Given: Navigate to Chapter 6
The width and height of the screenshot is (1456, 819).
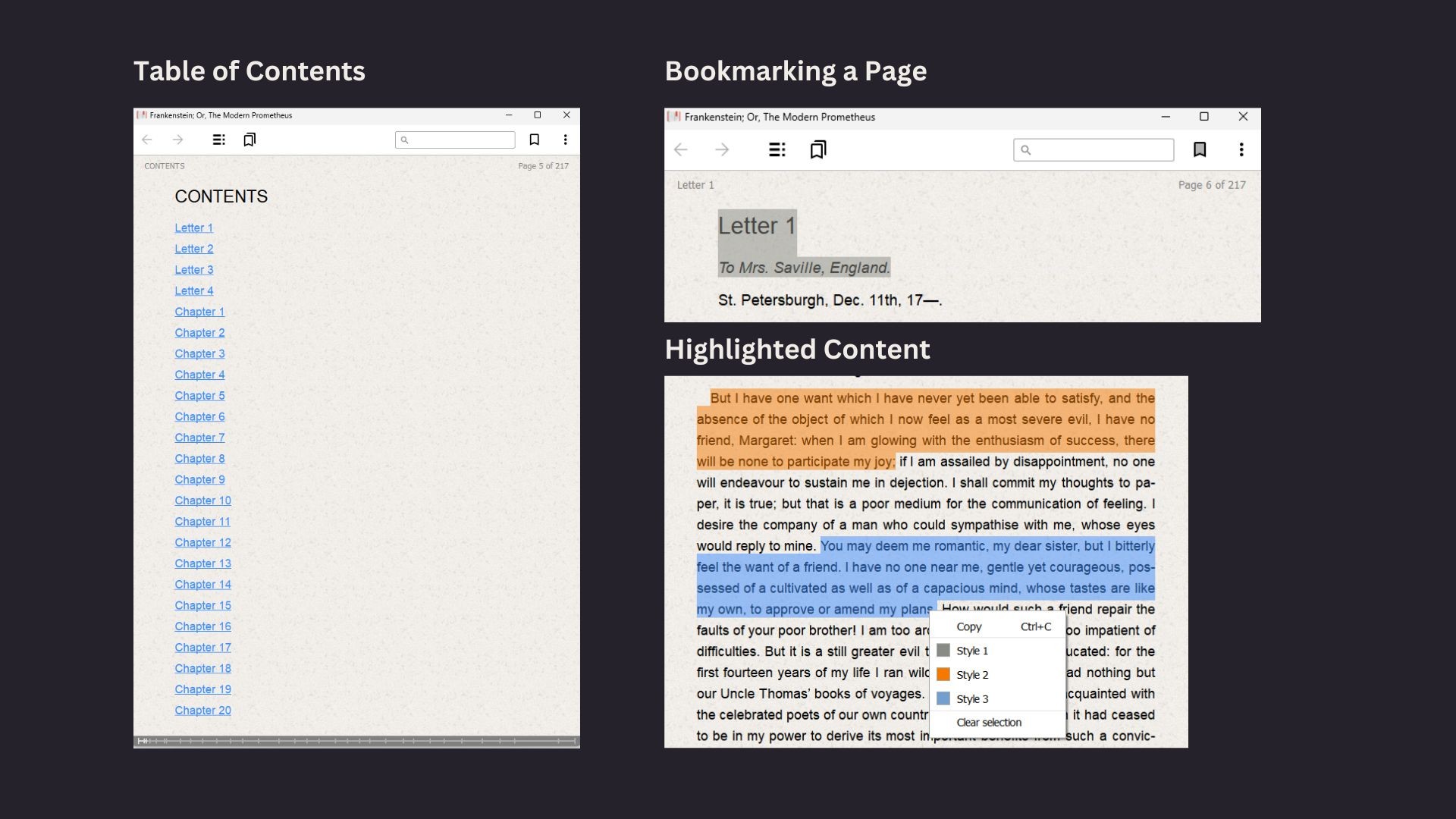Looking at the screenshot, I should point(199,416).
